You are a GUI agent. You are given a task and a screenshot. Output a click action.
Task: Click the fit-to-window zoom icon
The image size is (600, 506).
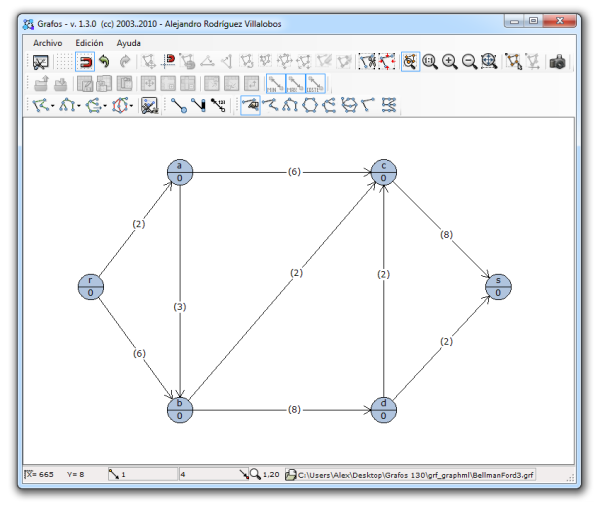coord(489,62)
